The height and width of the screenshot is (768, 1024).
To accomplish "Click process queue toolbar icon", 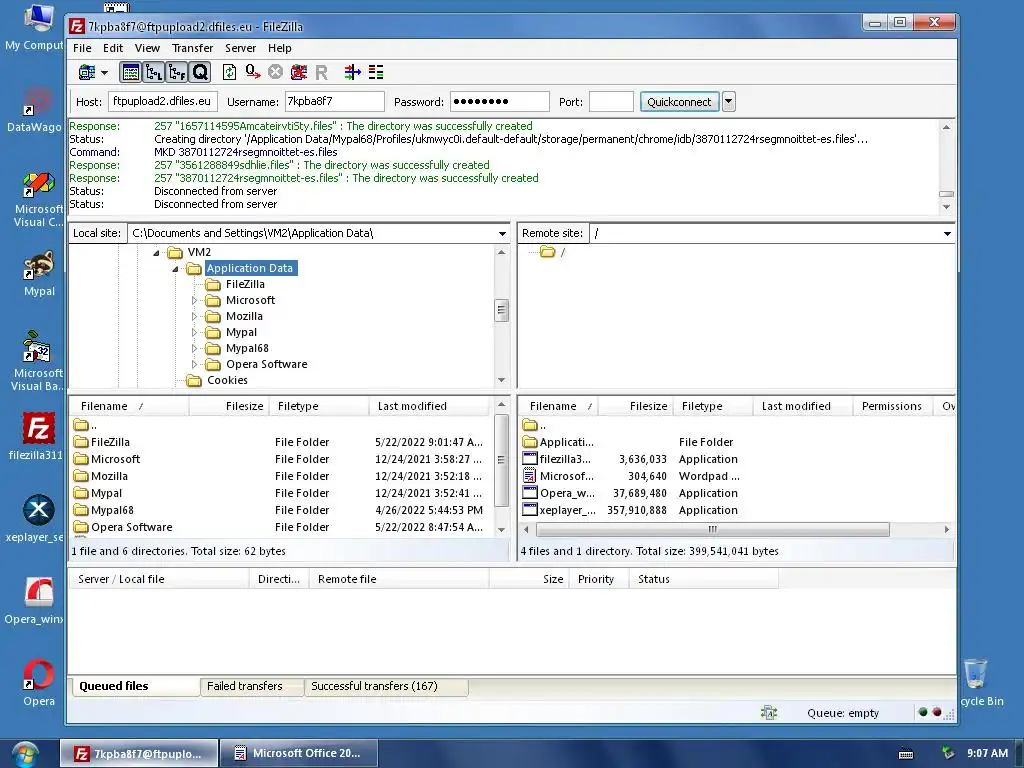I will (253, 72).
